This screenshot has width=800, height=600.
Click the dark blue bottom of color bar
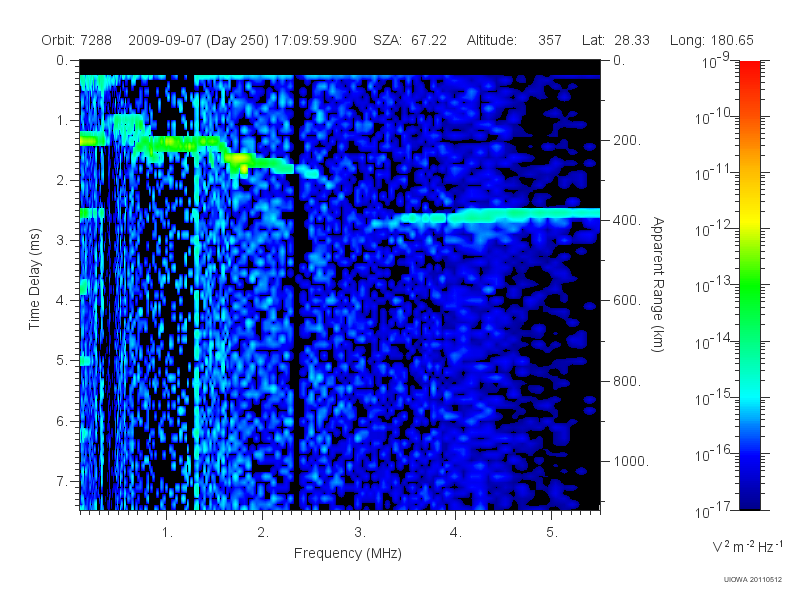click(749, 497)
